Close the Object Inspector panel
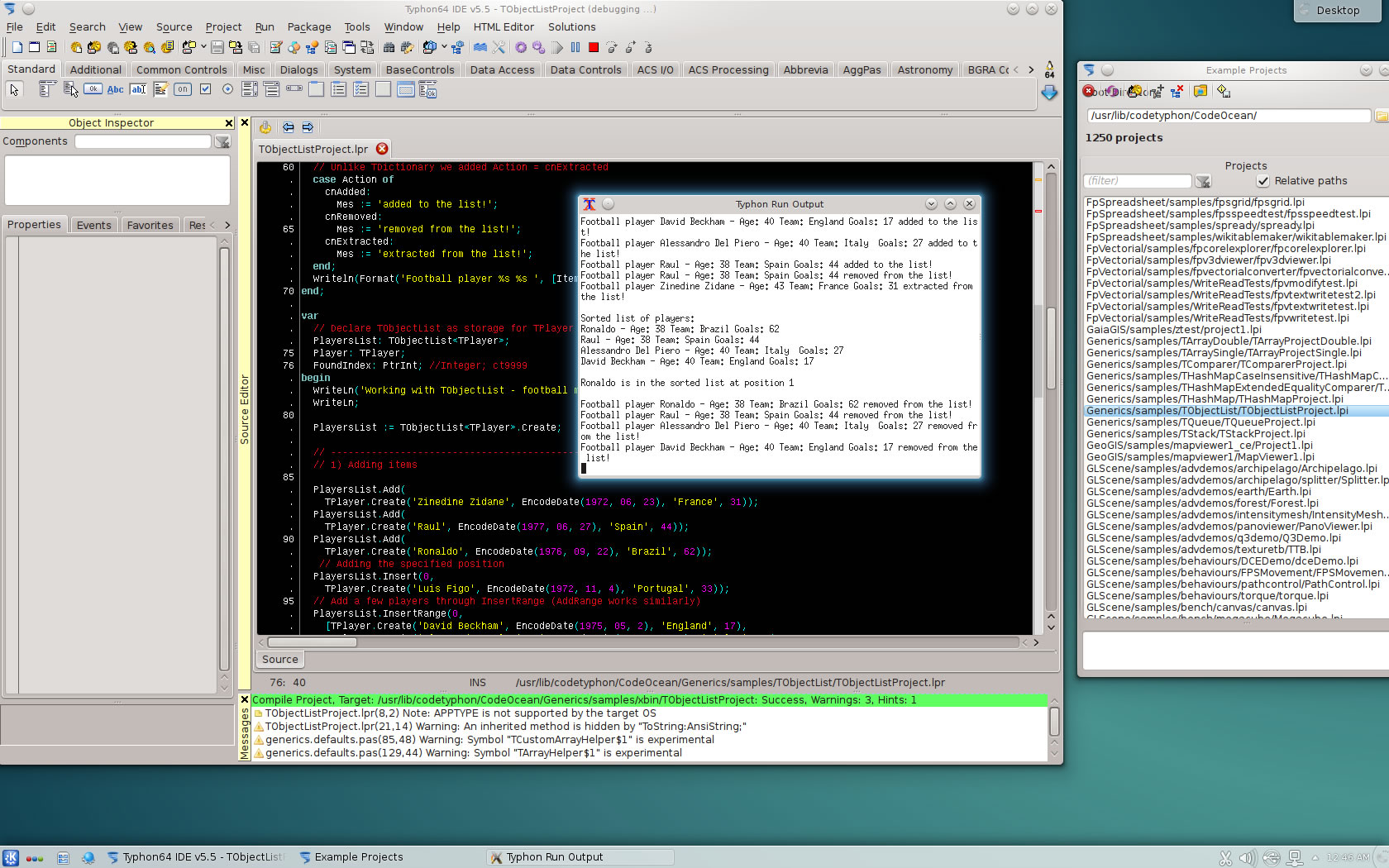The width and height of the screenshot is (1389, 868). tap(229, 123)
